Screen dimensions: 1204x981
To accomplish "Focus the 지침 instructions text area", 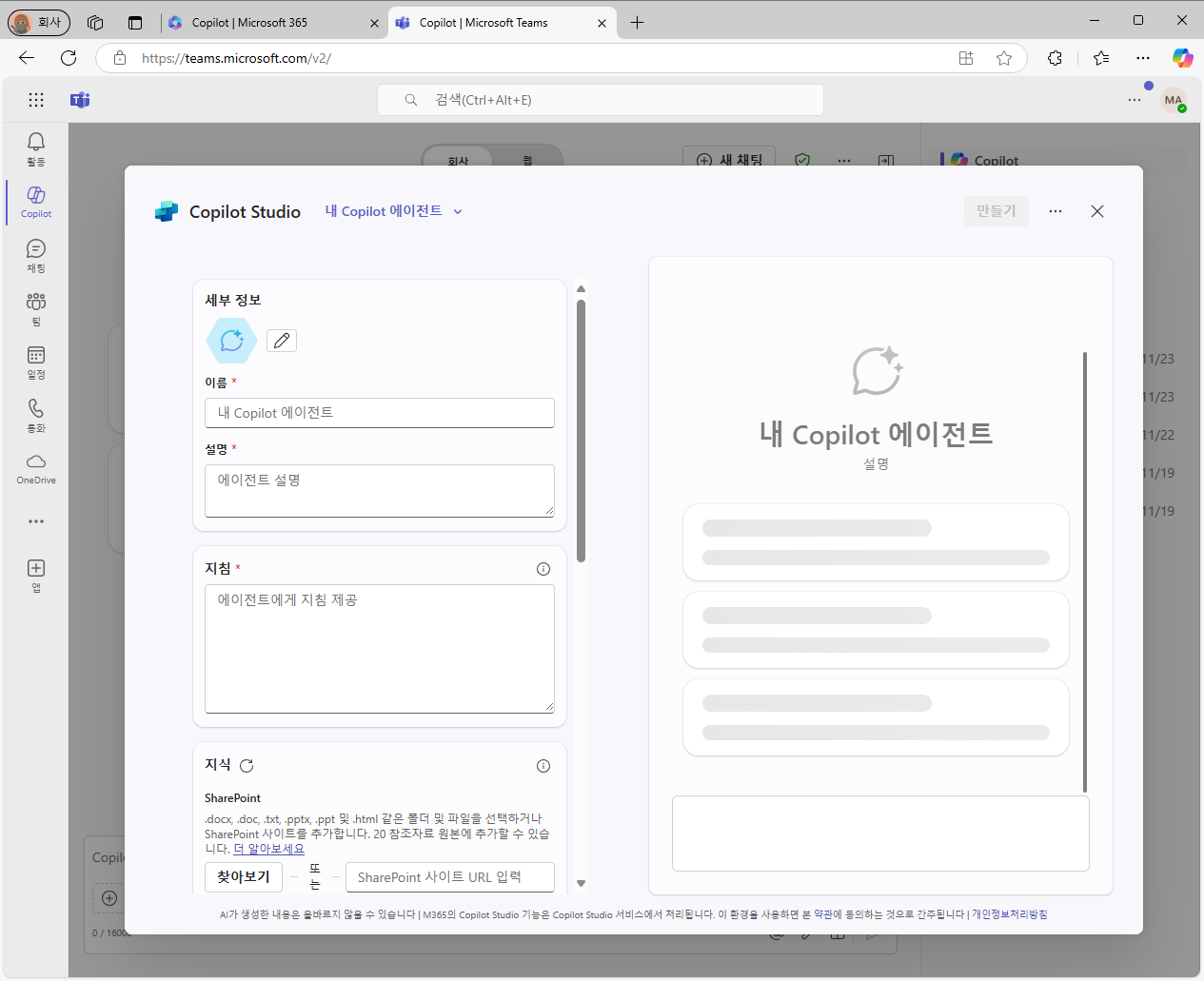I will (380, 649).
